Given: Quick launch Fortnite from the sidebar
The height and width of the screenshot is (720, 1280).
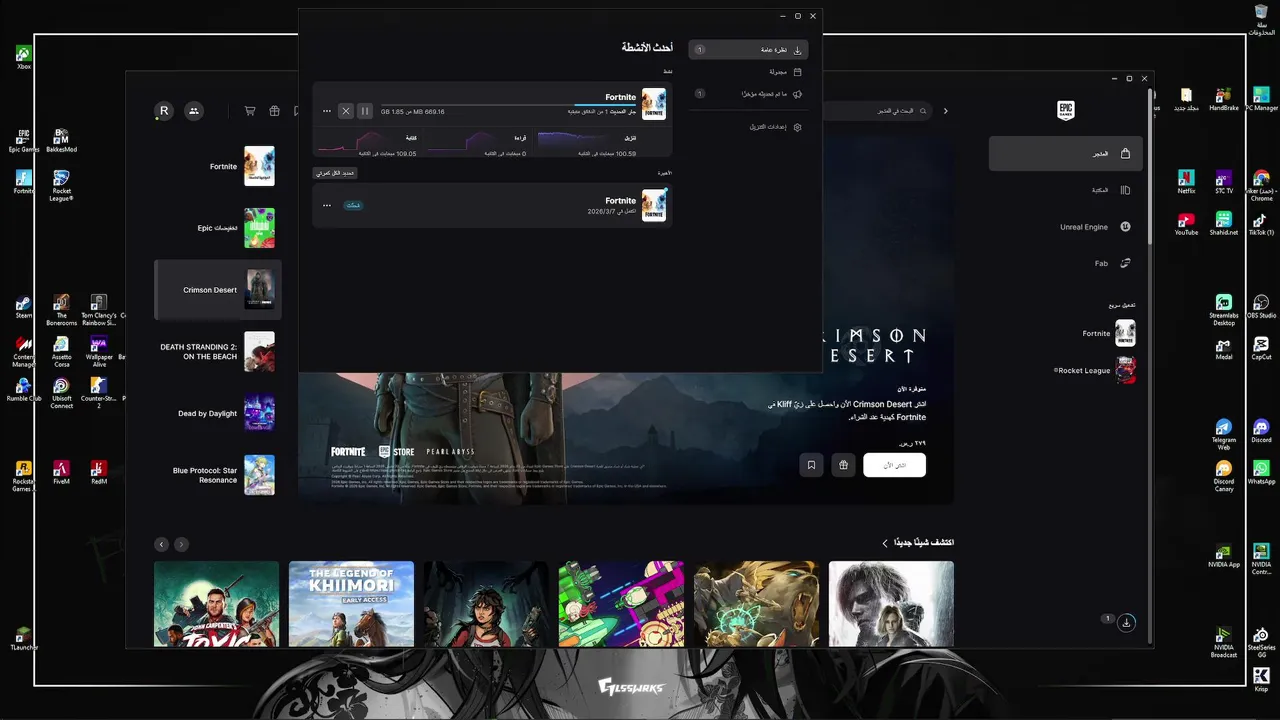Looking at the screenshot, I should coord(1108,333).
